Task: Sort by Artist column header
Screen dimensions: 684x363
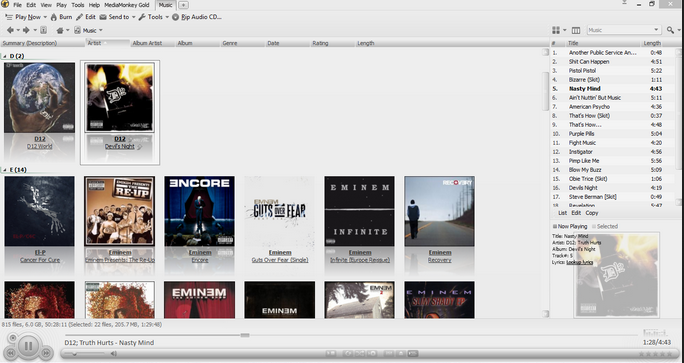Action: pos(108,43)
